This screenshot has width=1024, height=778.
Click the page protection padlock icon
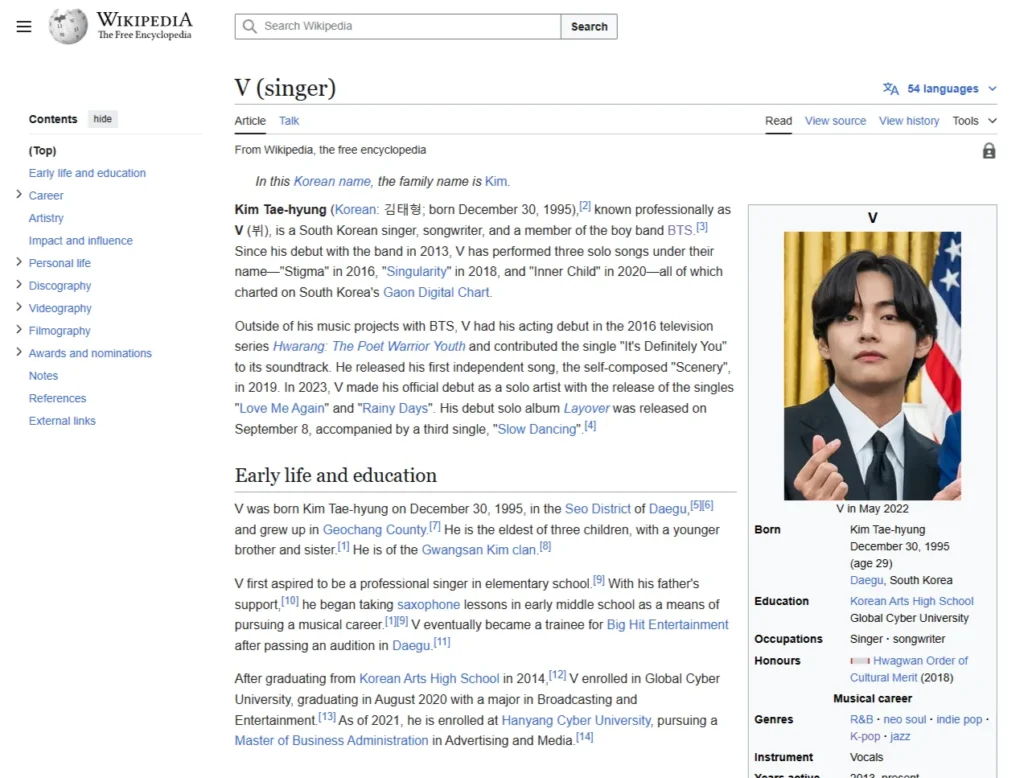[x=988, y=150]
